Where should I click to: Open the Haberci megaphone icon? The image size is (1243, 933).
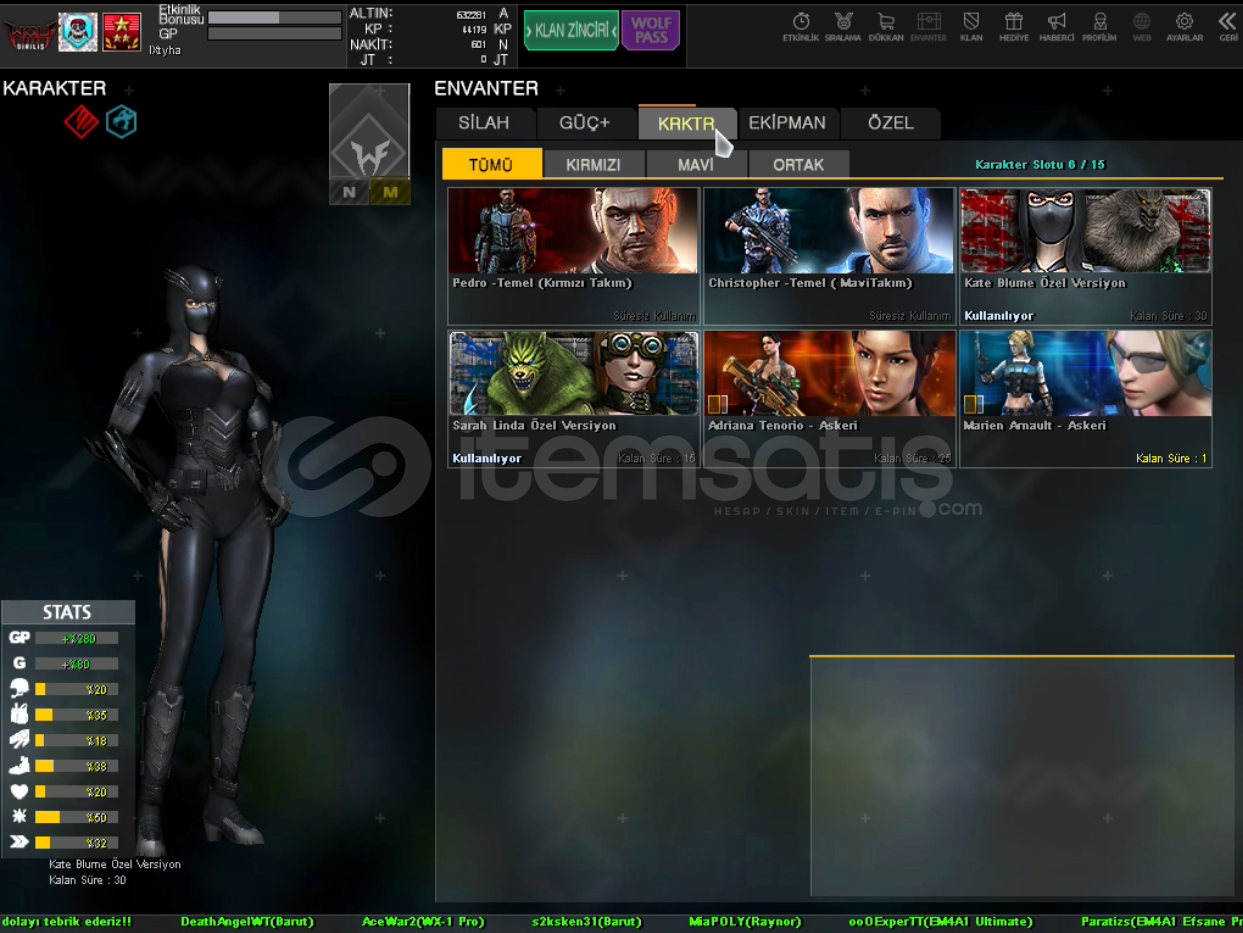pyautogui.click(x=1057, y=26)
